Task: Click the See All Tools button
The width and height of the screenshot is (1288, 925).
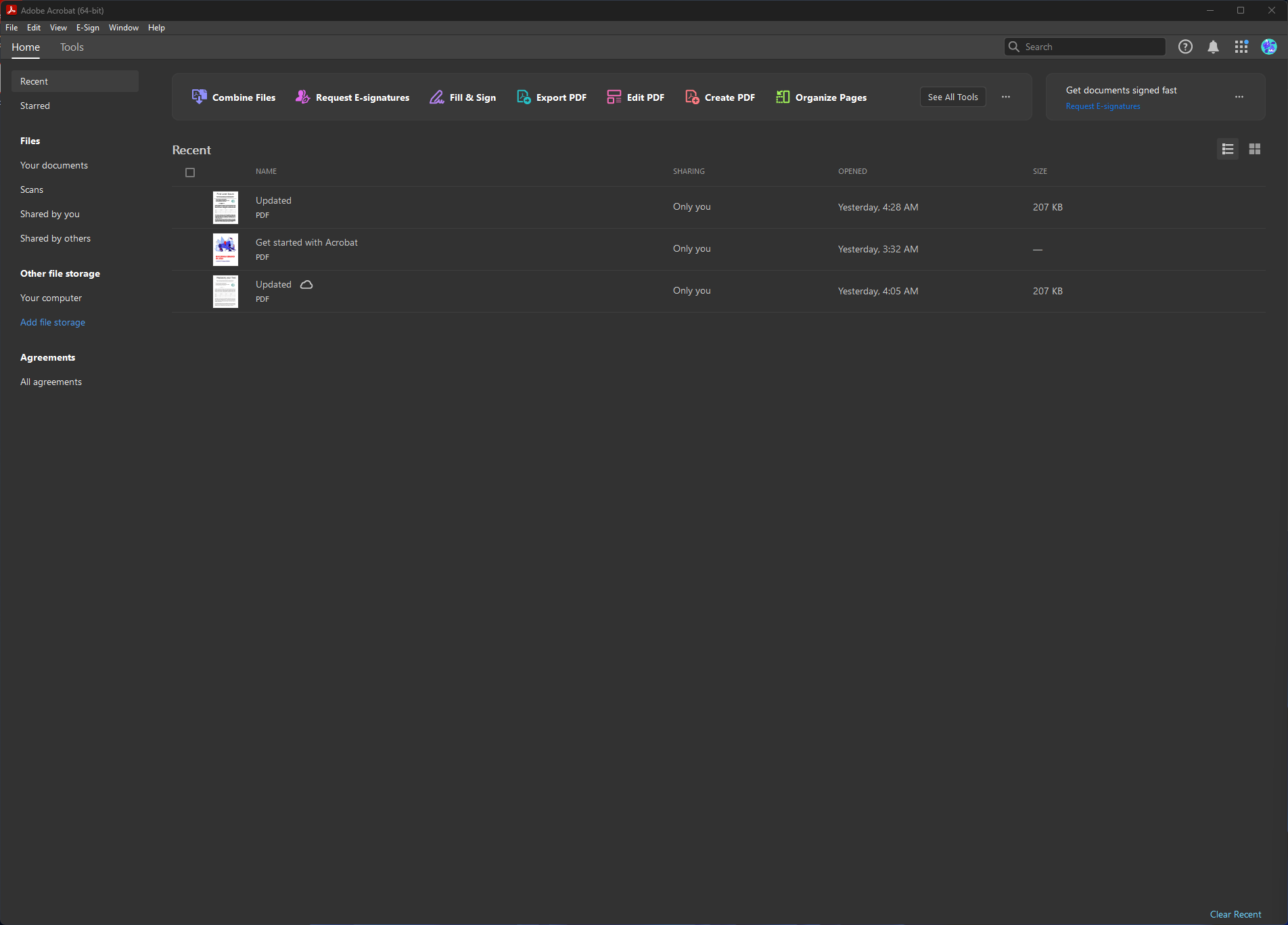Action: [952, 97]
